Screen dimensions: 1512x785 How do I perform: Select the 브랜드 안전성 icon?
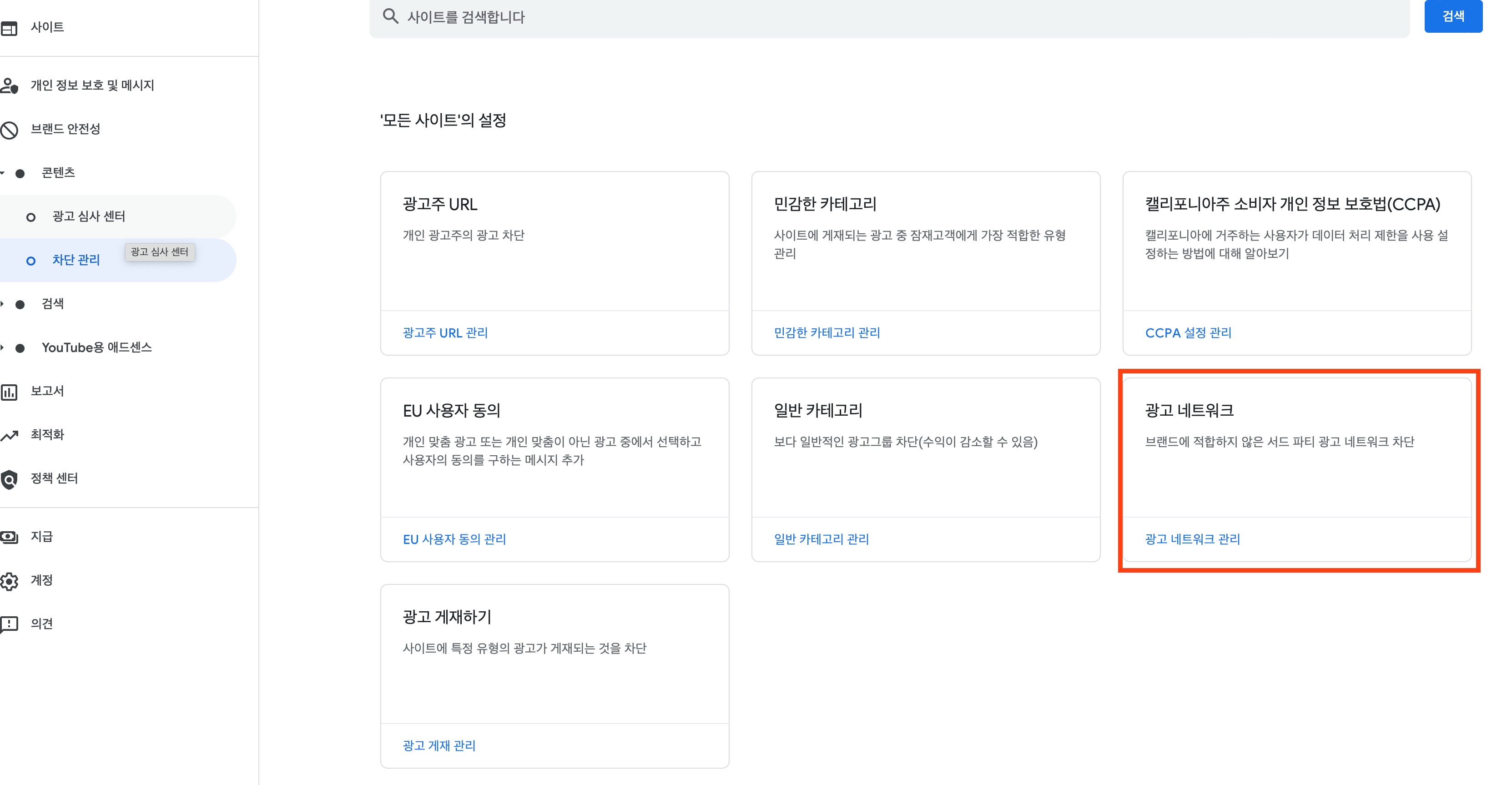point(10,129)
